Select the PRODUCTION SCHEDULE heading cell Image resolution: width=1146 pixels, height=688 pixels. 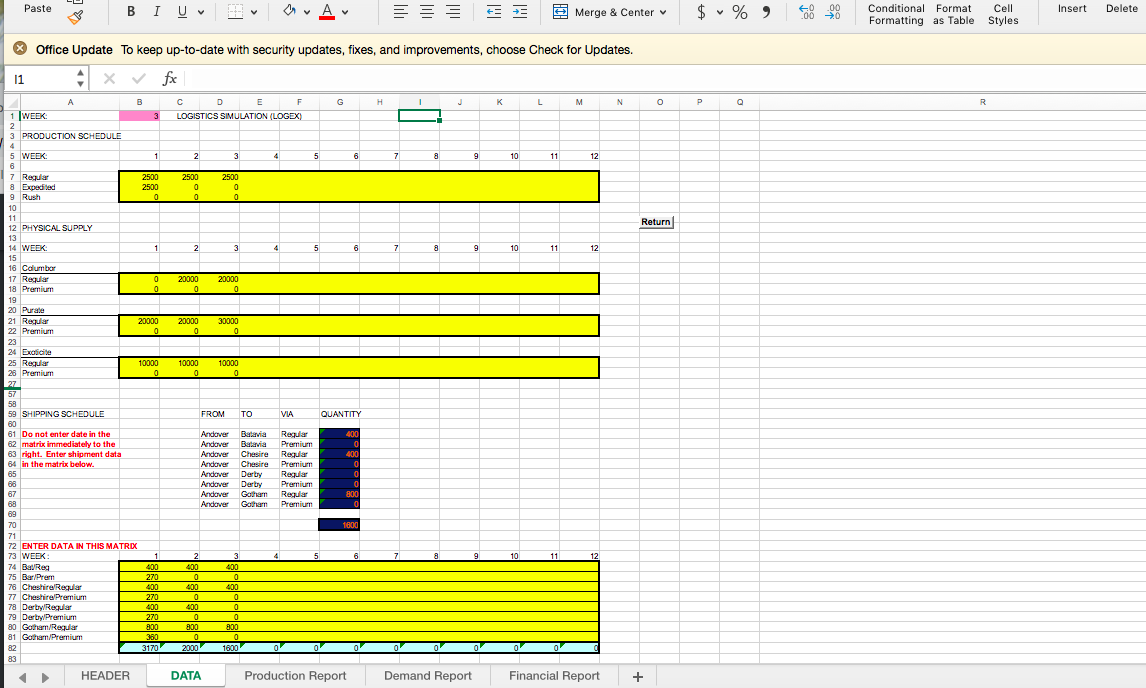click(71, 136)
